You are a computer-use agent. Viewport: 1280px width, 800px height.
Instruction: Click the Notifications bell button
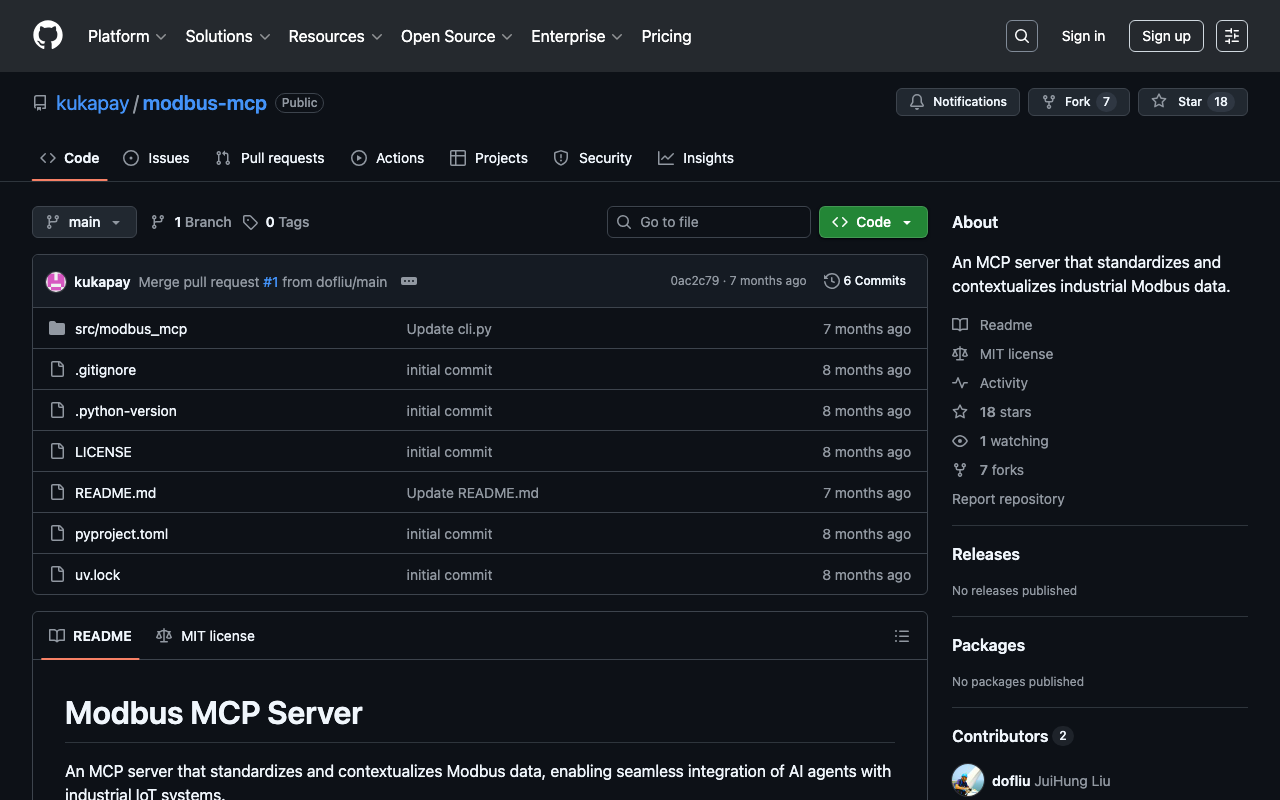958,102
